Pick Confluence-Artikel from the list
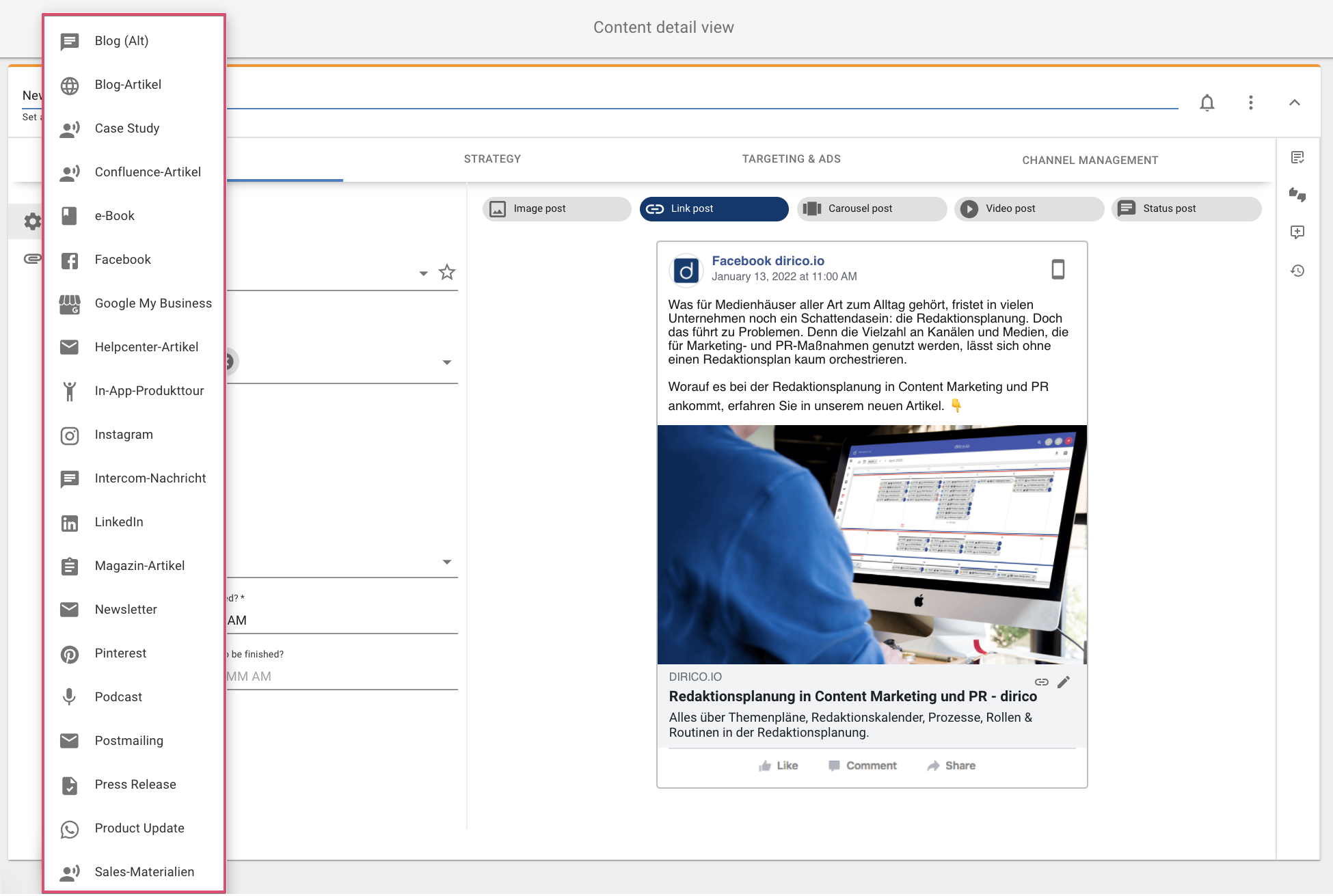The height and width of the screenshot is (896, 1333). point(134,172)
